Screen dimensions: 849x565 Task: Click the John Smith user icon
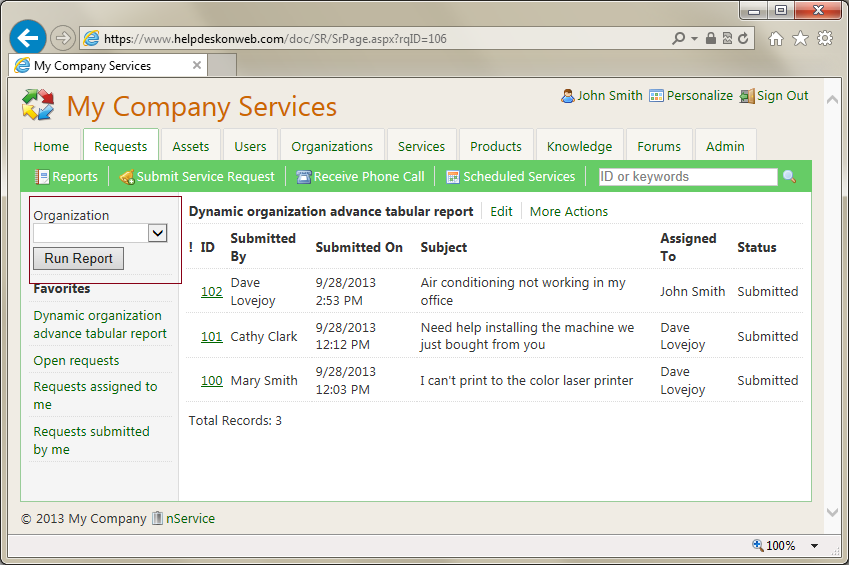click(568, 96)
